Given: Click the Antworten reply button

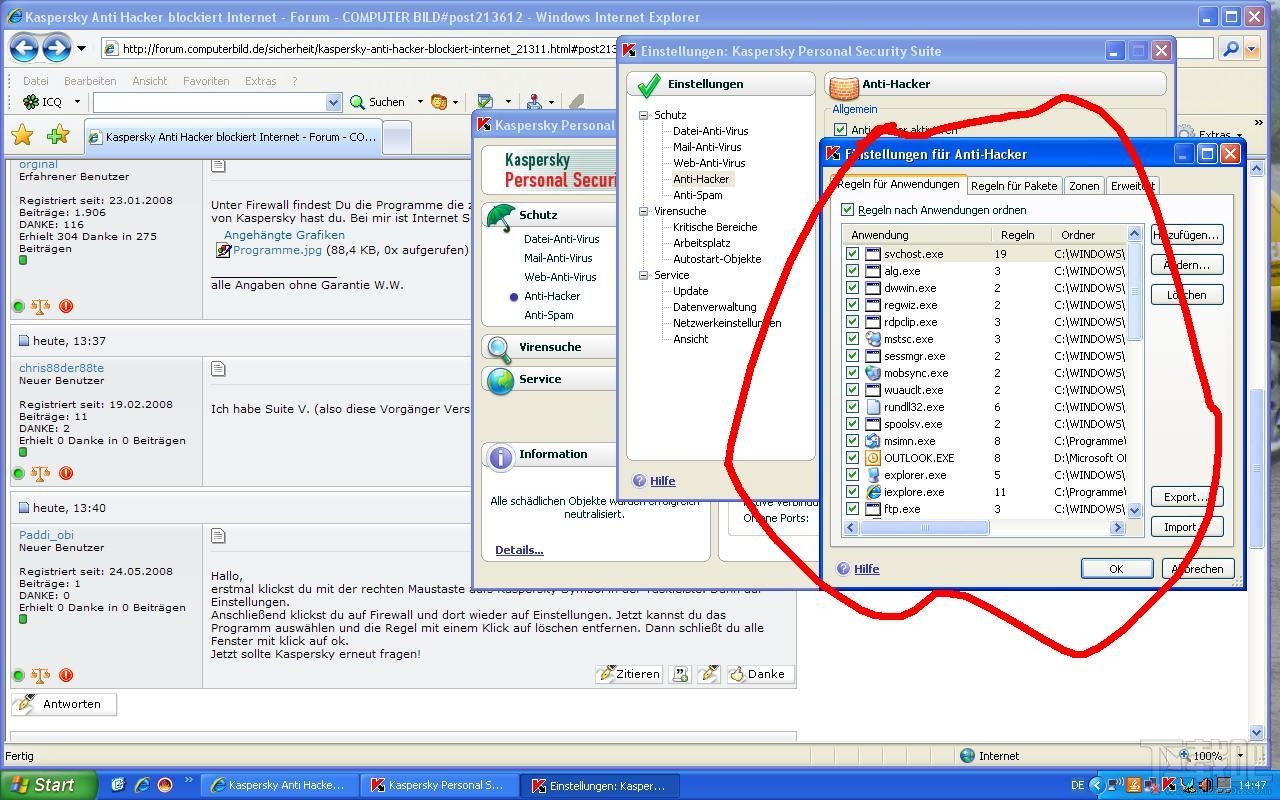Looking at the screenshot, I should coord(63,704).
